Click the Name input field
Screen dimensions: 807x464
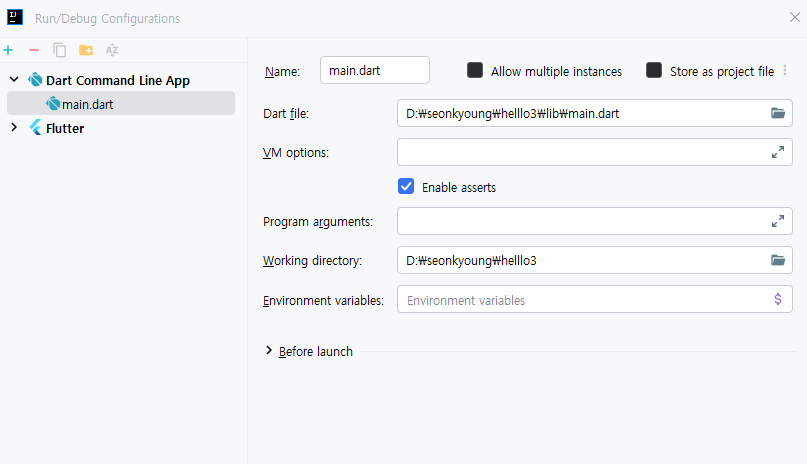click(375, 70)
